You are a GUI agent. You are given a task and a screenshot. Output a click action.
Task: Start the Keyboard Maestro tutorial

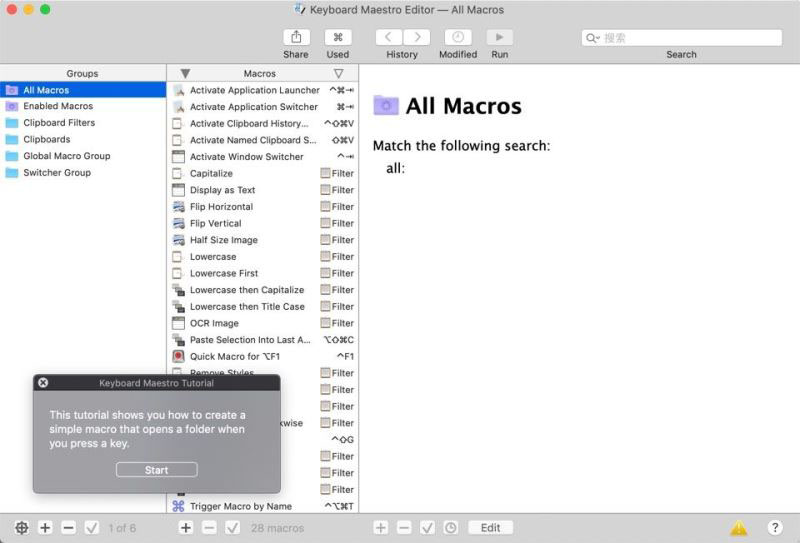[157, 470]
